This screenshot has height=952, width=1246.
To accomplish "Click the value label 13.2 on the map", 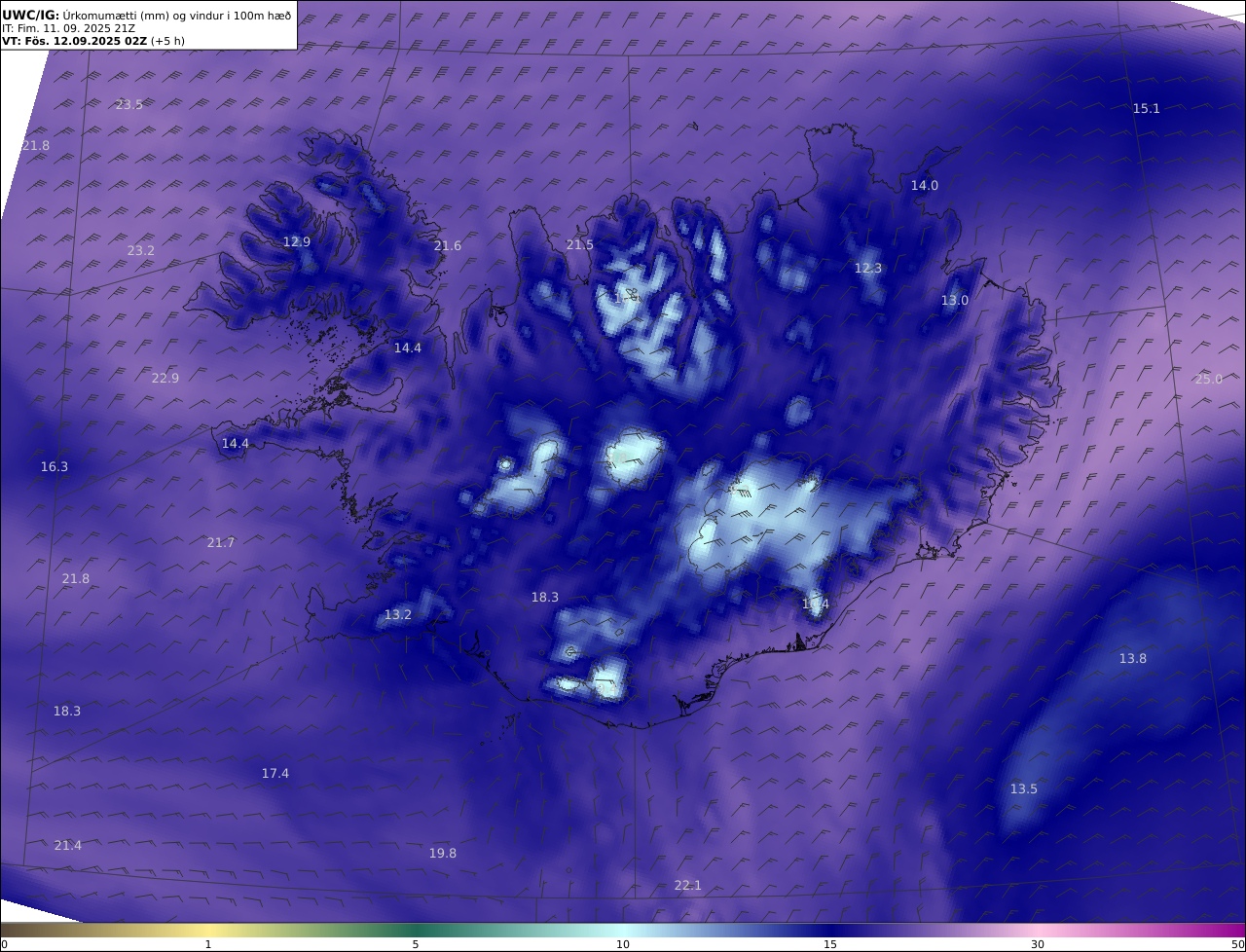I will click(x=398, y=614).
